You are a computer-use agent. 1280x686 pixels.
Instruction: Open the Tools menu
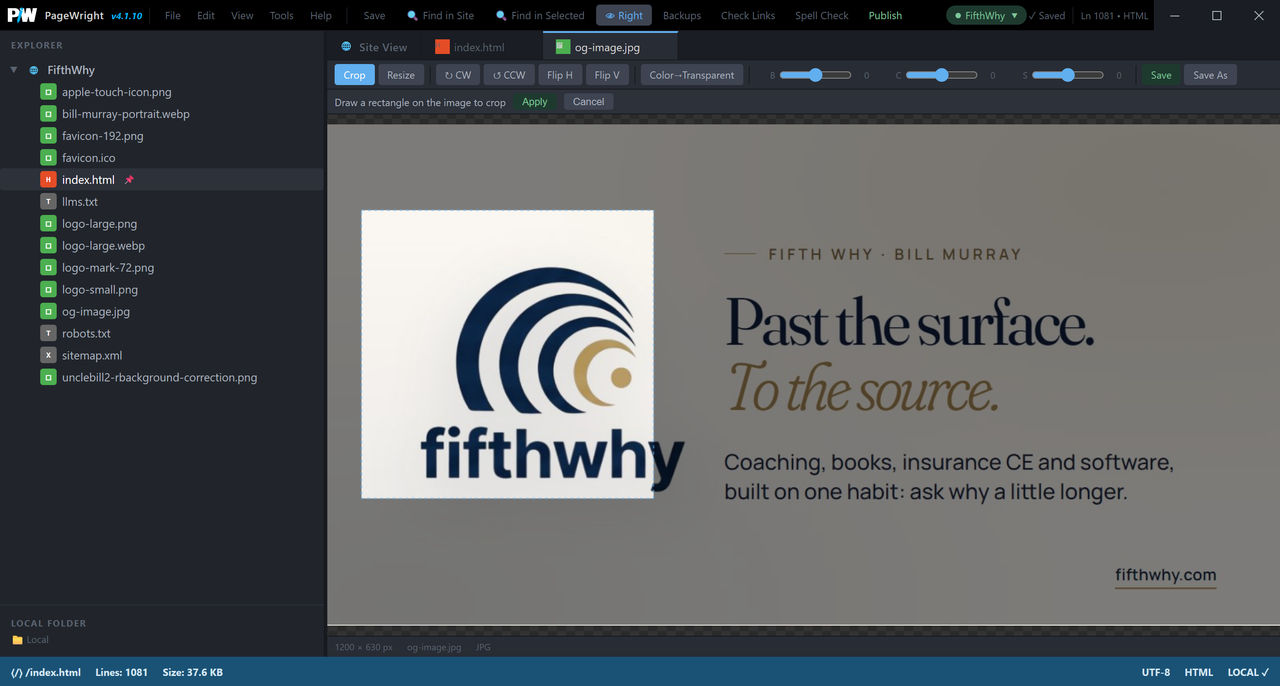282,16
